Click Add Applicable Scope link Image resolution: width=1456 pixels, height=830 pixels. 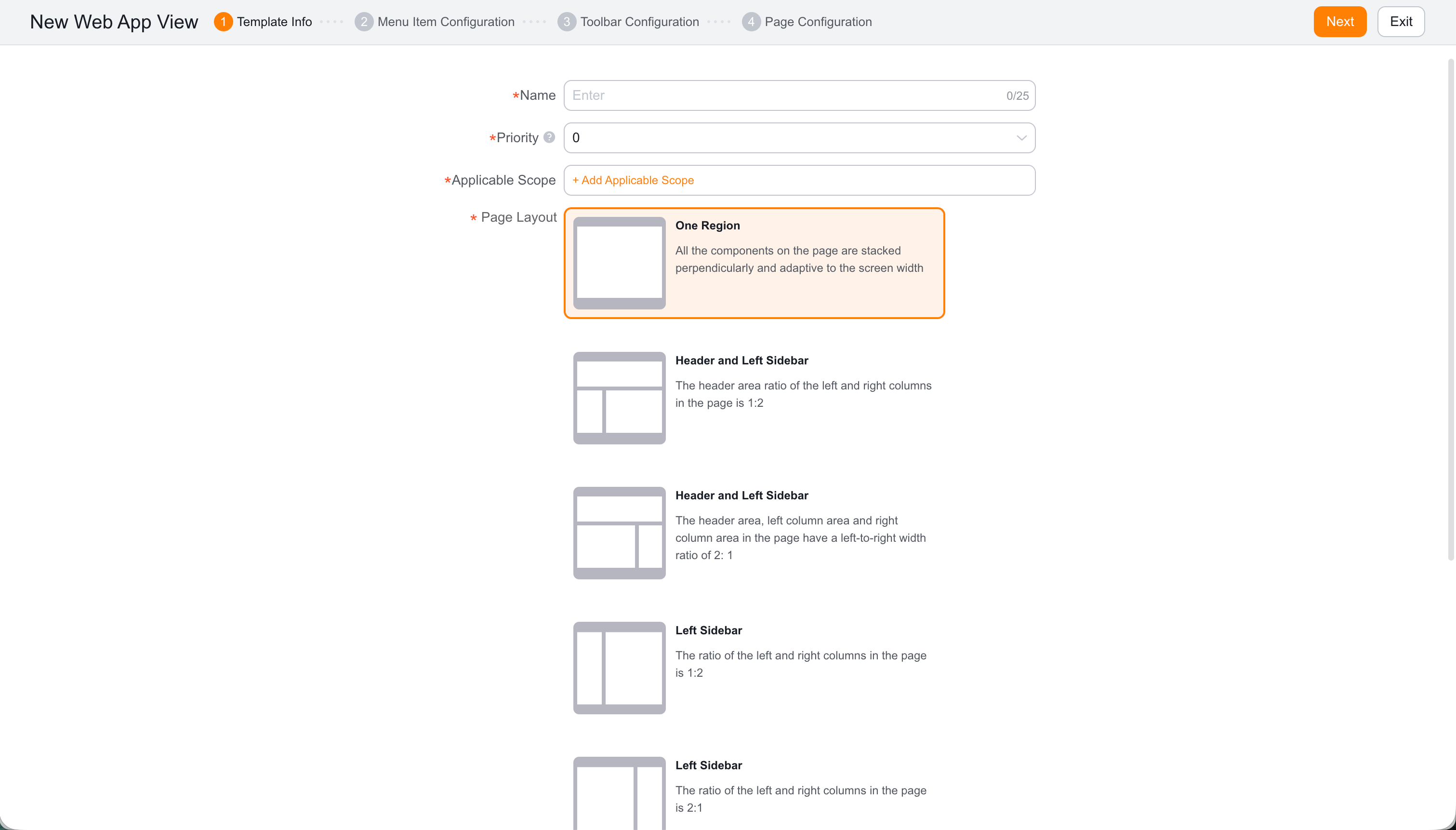pyautogui.click(x=633, y=180)
